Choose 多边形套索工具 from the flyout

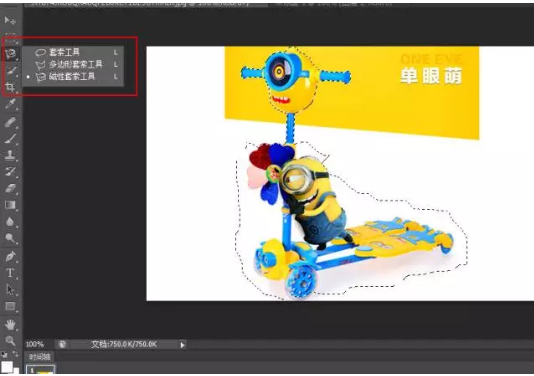click(x=73, y=64)
